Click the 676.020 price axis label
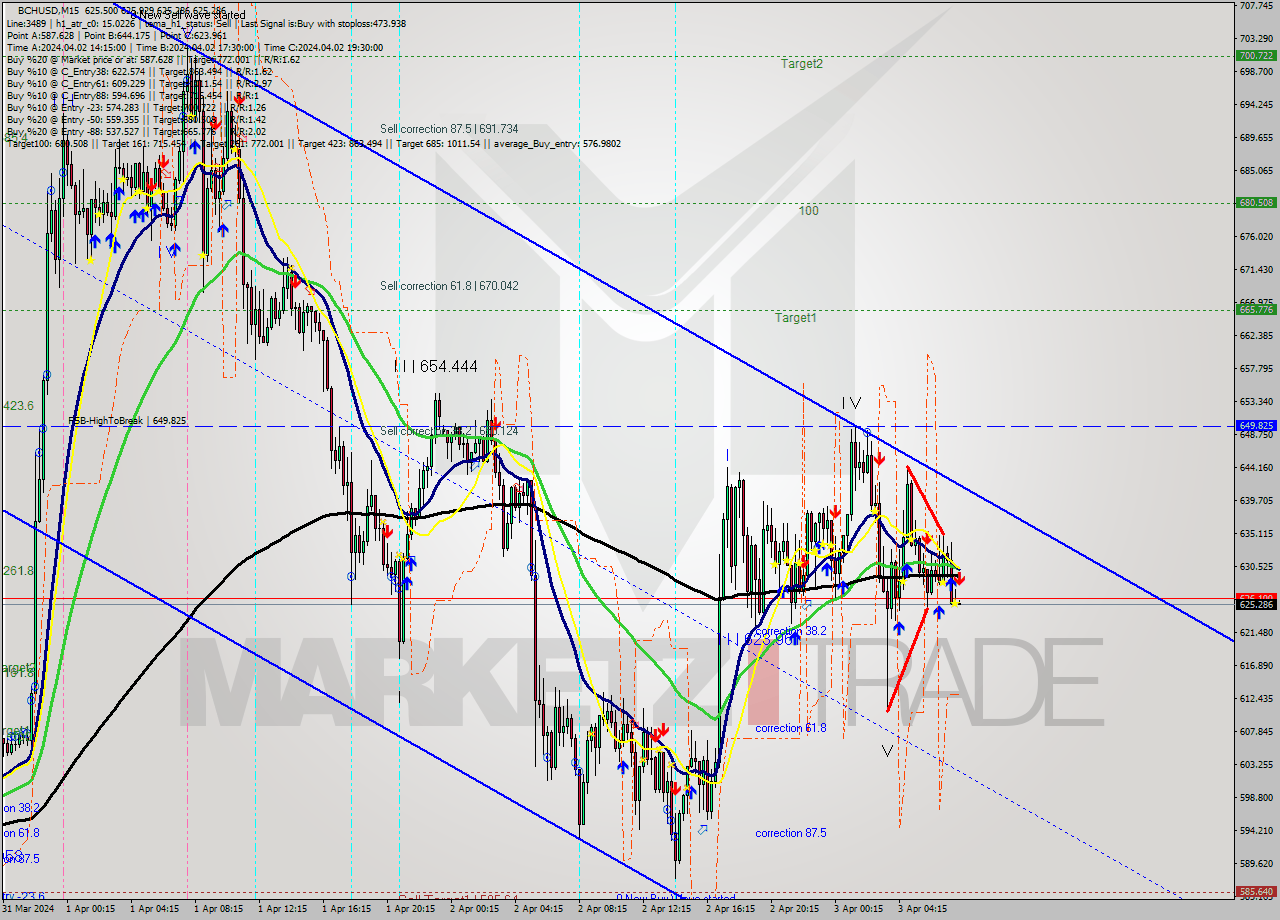This screenshot has height=920, width=1280. coord(1256,236)
